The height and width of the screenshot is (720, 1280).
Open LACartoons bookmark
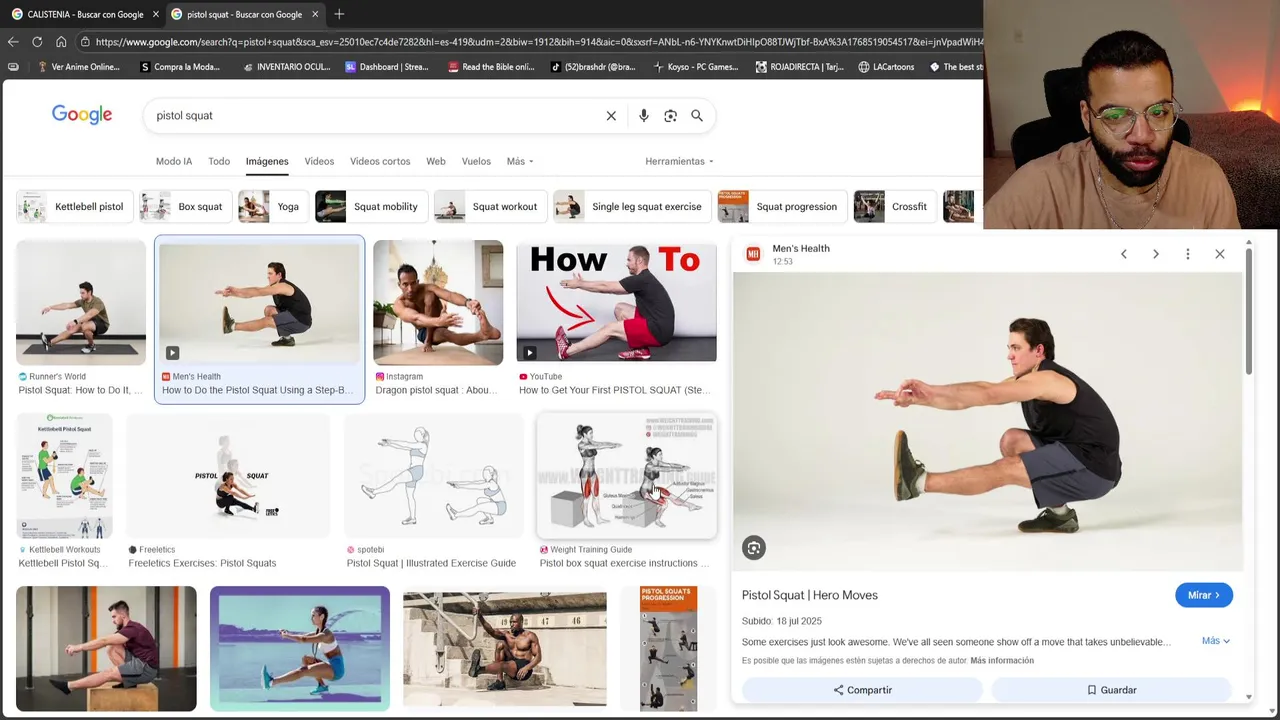click(x=886, y=67)
